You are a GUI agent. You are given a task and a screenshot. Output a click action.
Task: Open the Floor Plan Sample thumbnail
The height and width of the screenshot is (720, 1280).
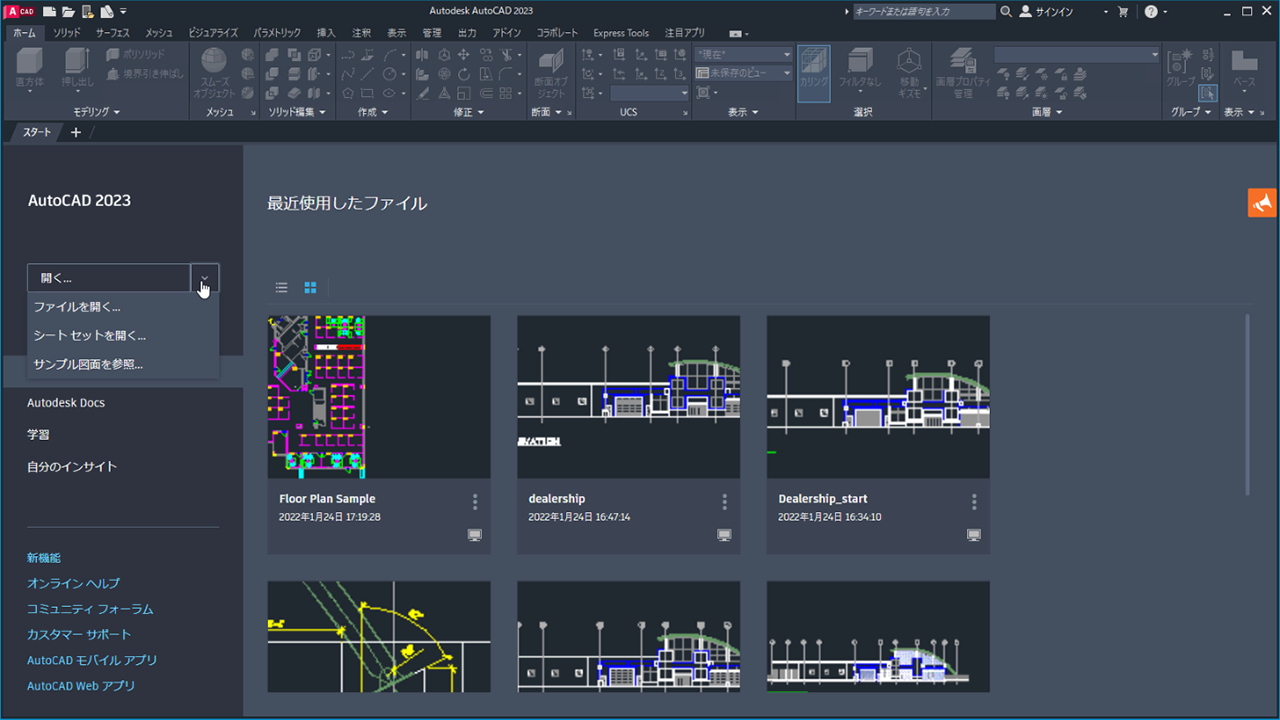(x=379, y=397)
